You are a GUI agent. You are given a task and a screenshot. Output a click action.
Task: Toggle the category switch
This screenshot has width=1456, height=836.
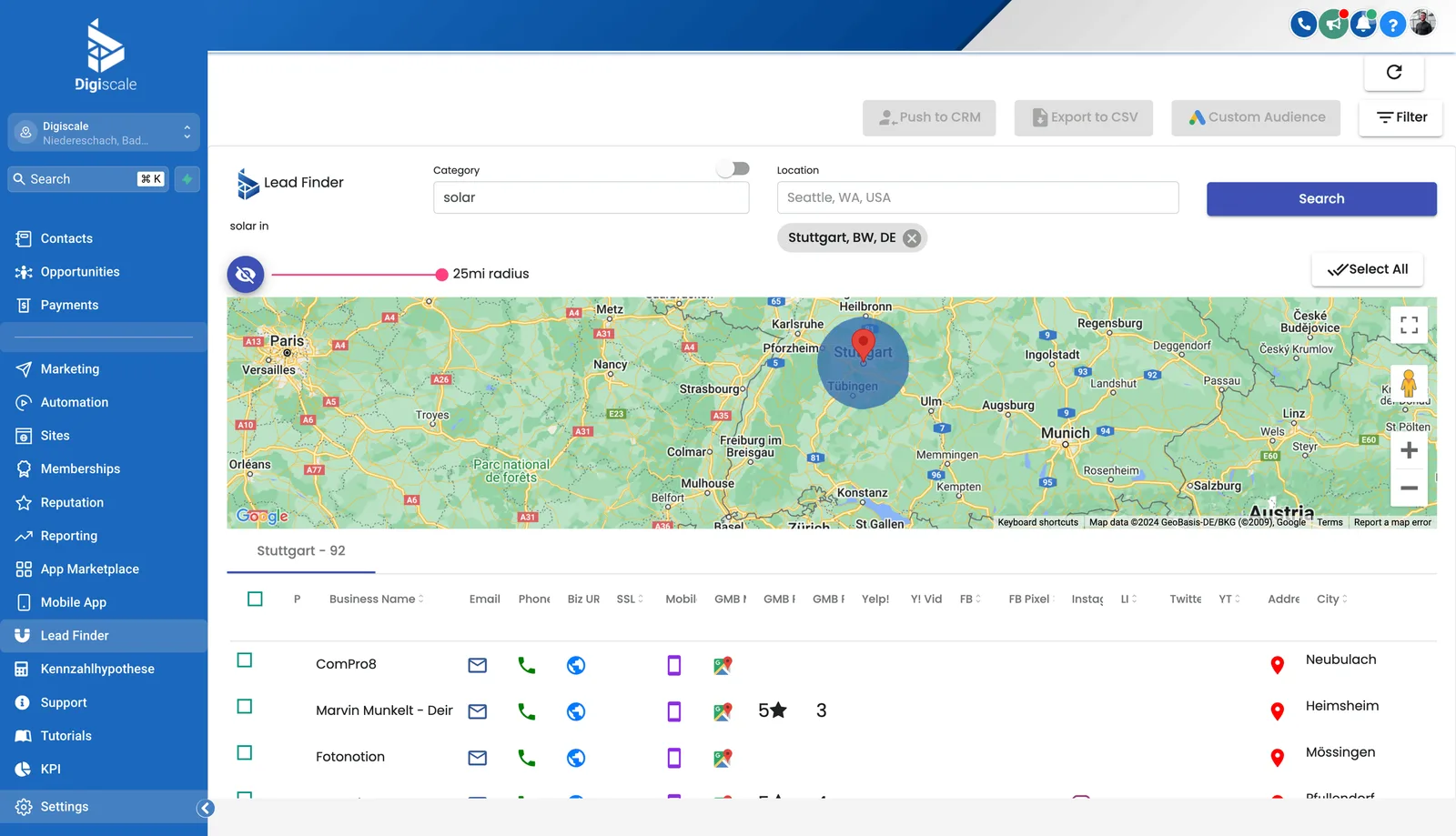tap(733, 168)
